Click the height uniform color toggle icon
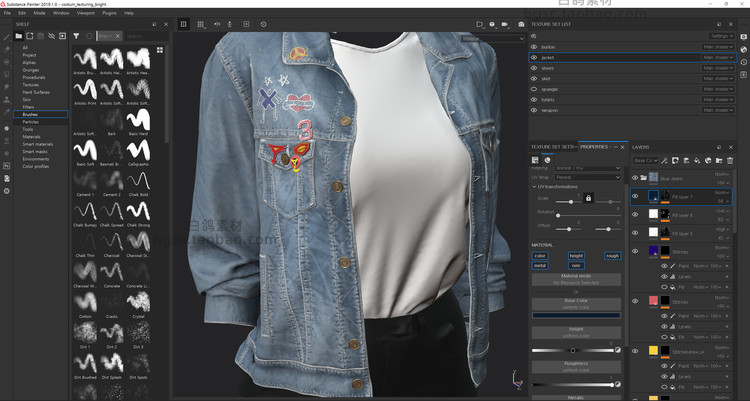The image size is (750, 401). [x=618, y=350]
